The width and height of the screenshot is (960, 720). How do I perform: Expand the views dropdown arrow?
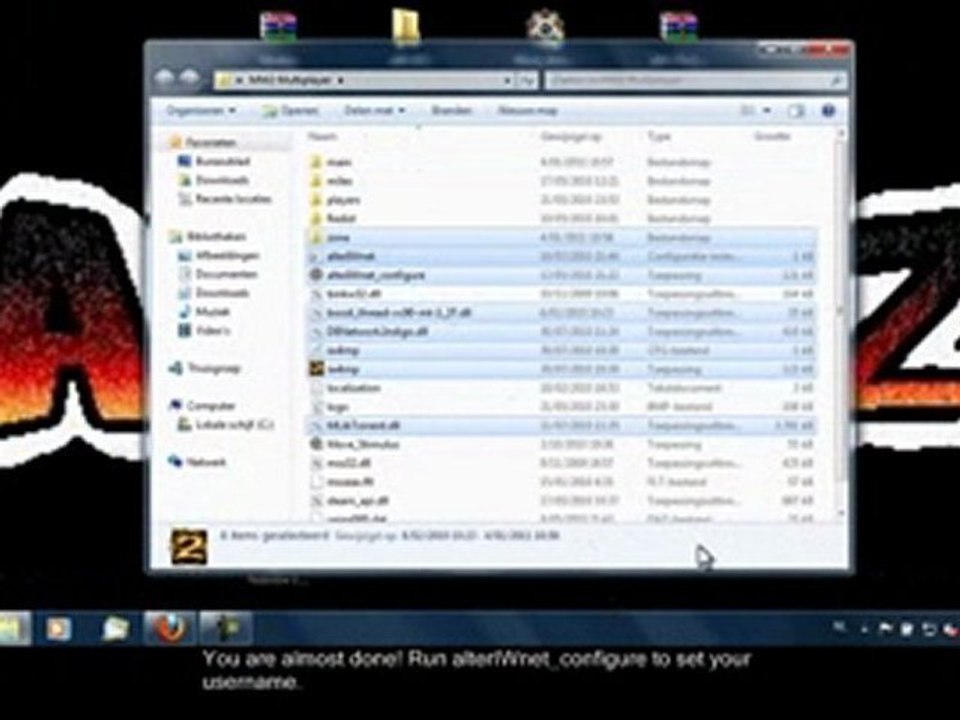pos(767,111)
